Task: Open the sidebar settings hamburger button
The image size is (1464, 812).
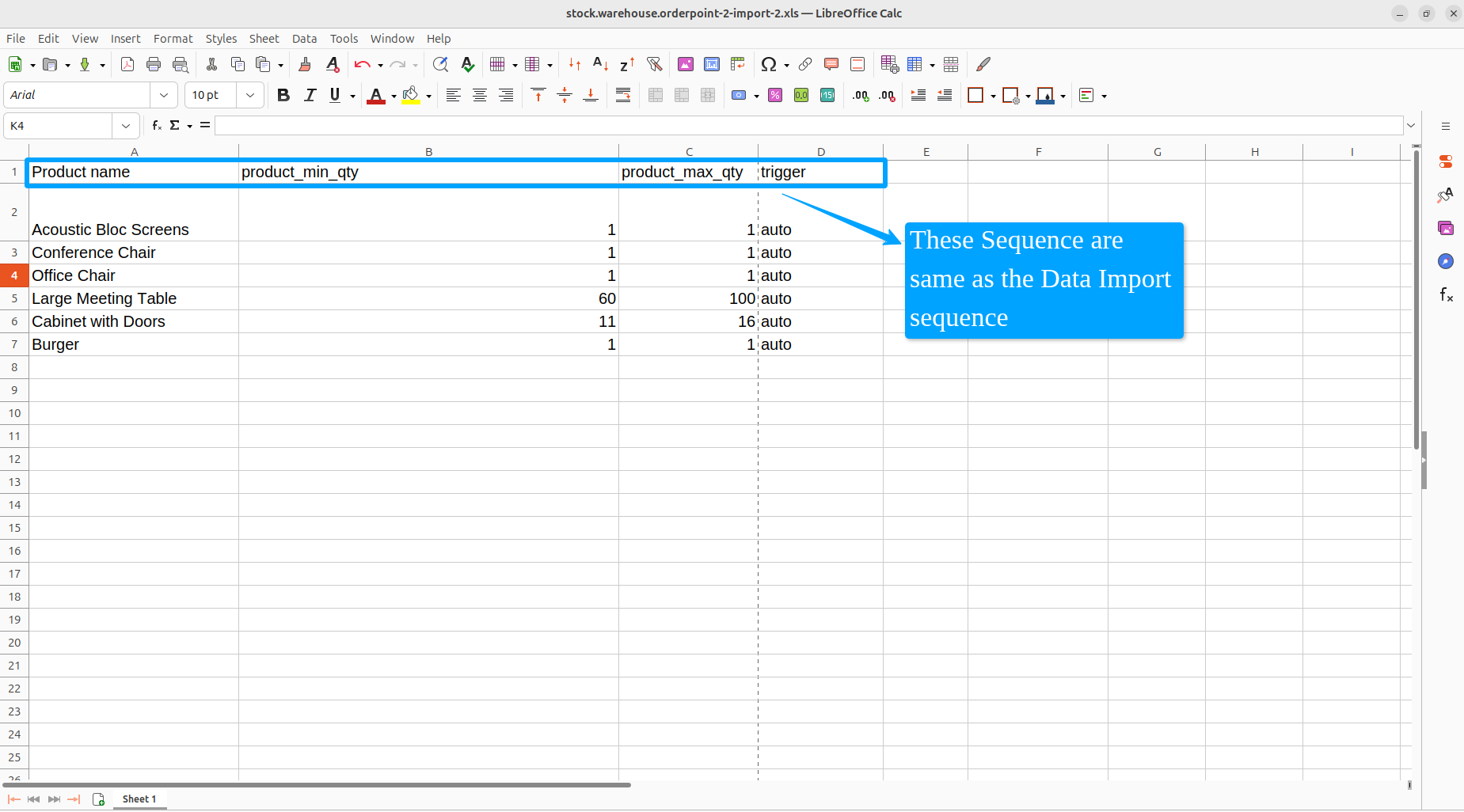Action: coord(1446,126)
